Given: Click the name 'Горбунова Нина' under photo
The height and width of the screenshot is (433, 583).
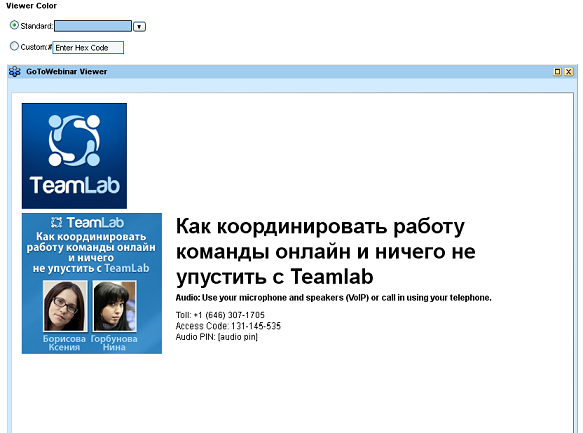Looking at the screenshot, I should coord(114,343).
